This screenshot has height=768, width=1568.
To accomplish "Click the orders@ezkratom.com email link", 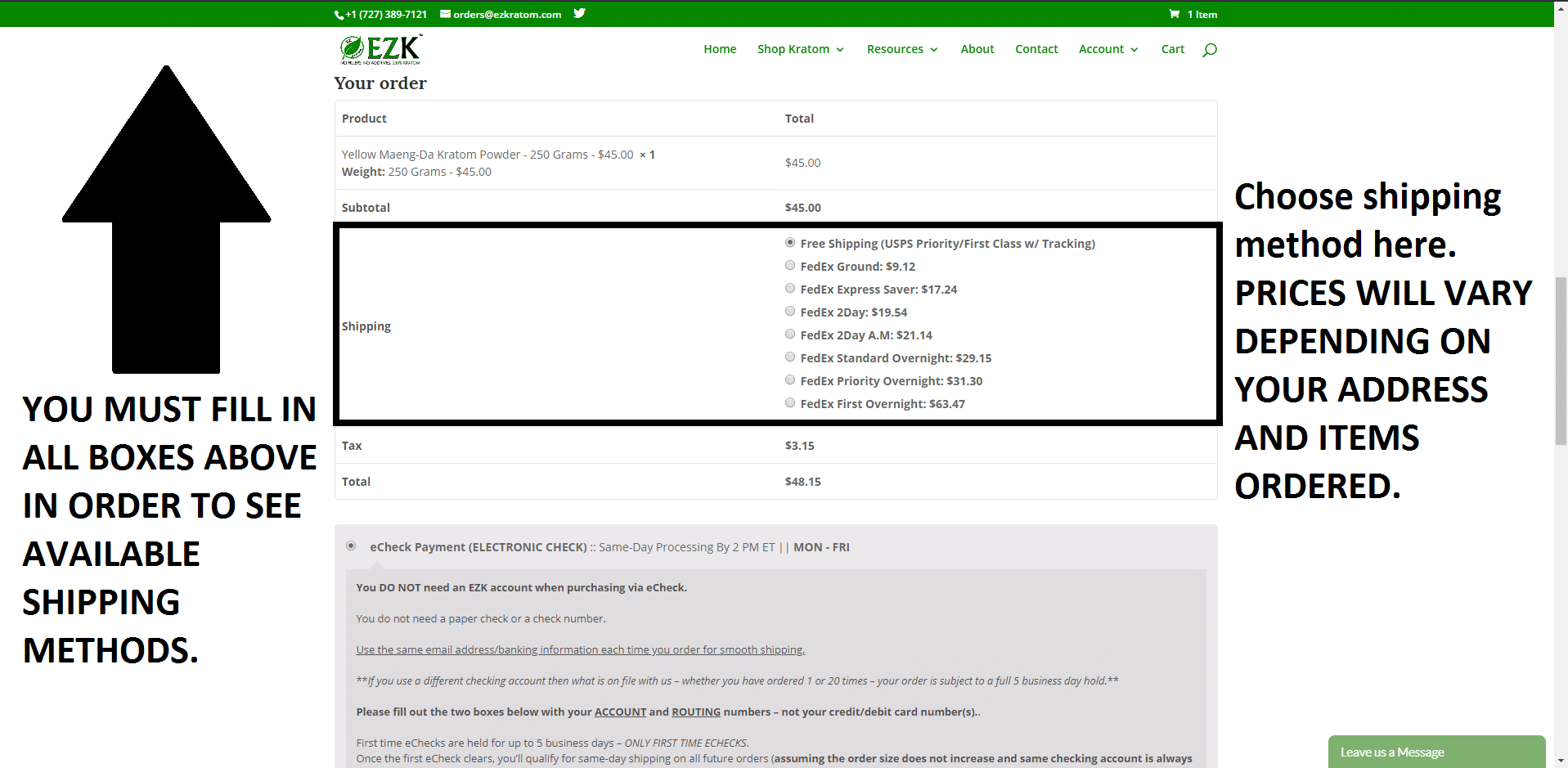I will 507,15.
